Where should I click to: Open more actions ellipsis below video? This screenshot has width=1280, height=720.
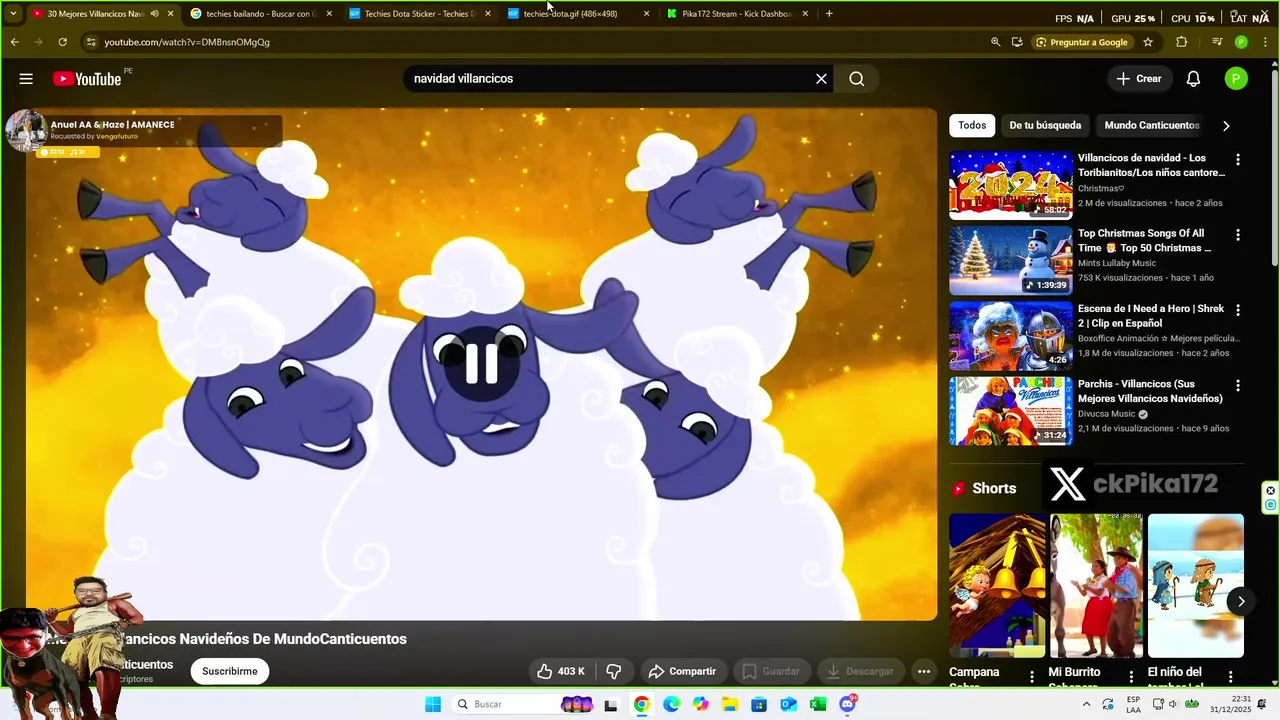pos(924,671)
